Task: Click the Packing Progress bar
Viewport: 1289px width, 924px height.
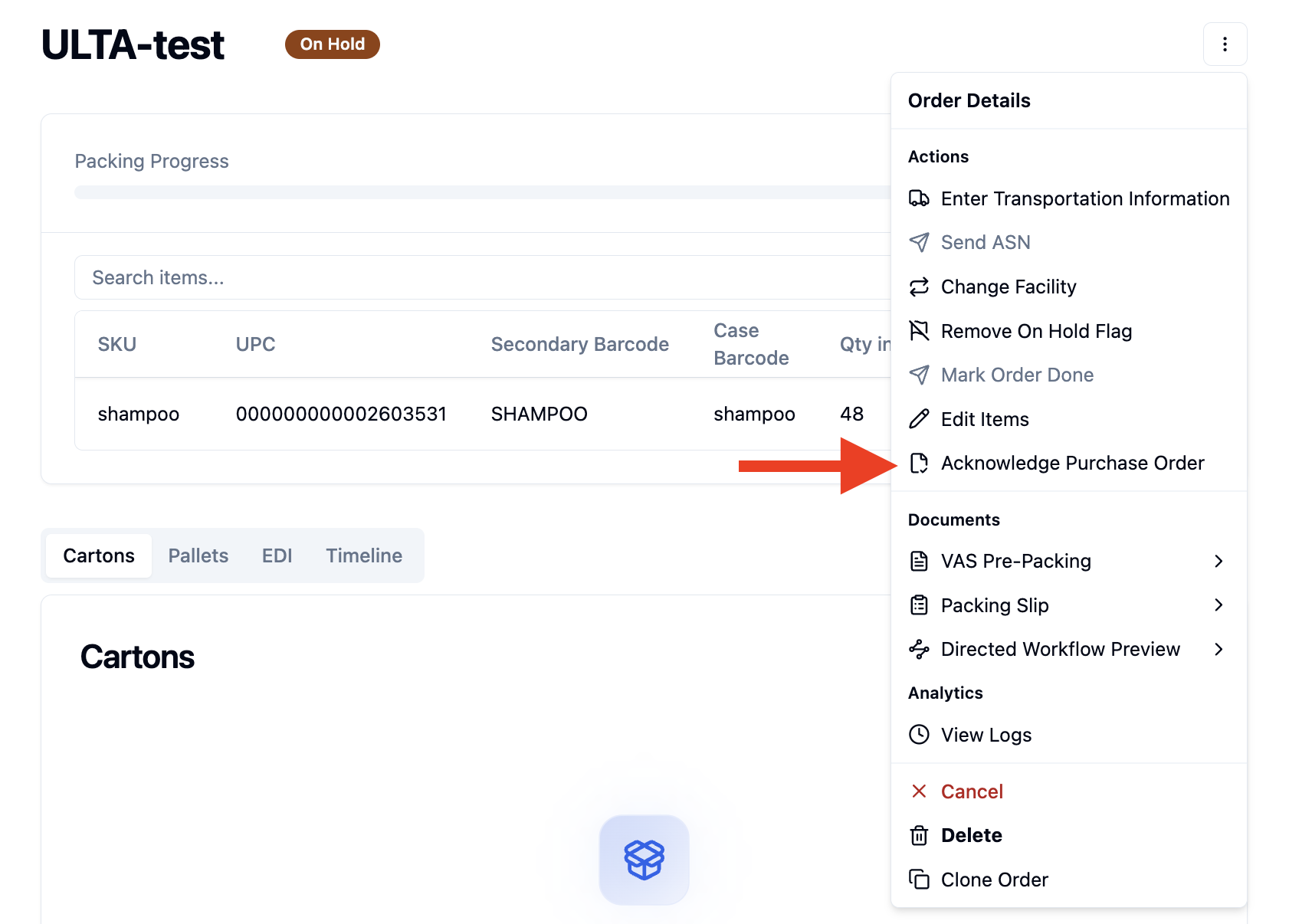Action: [x=483, y=192]
